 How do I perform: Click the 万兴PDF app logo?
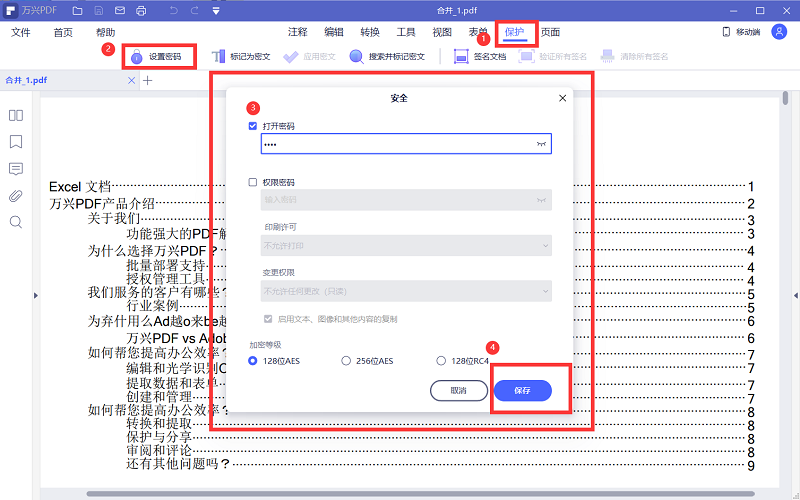click(10, 11)
